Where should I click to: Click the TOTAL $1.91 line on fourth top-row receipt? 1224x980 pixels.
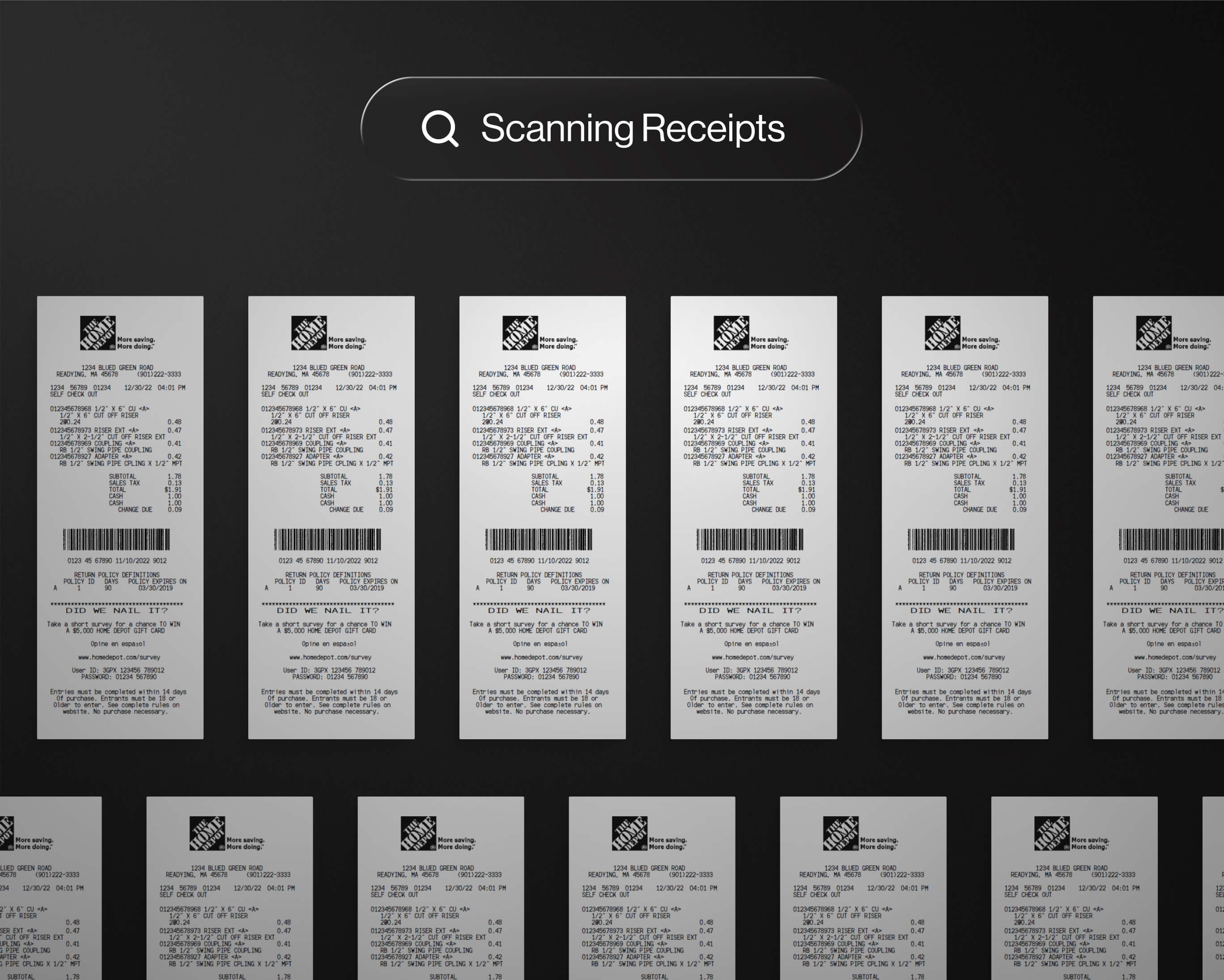[x=779, y=490]
